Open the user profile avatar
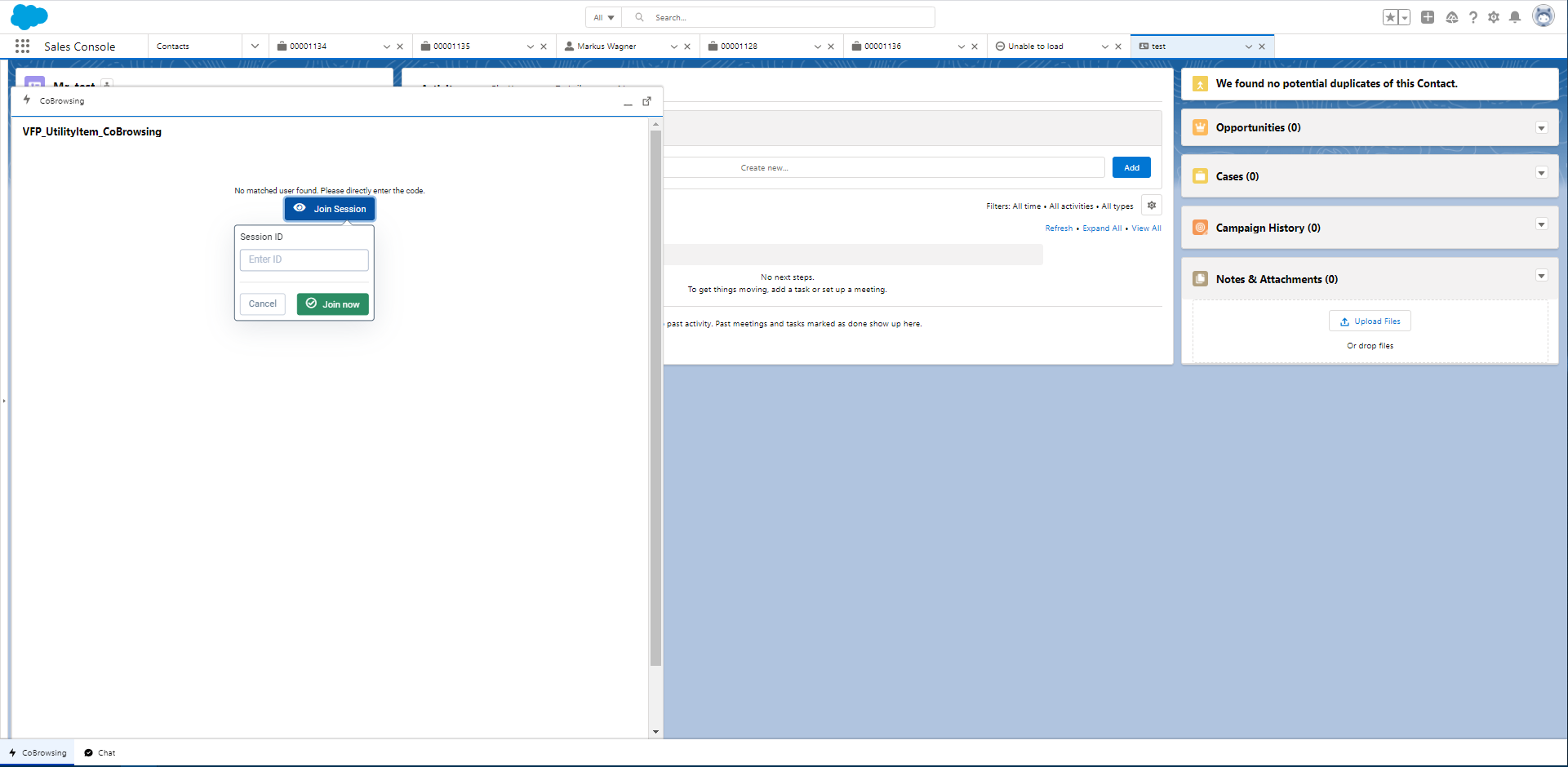Screen dimensions: 1568x767 pyautogui.click(x=1544, y=16)
